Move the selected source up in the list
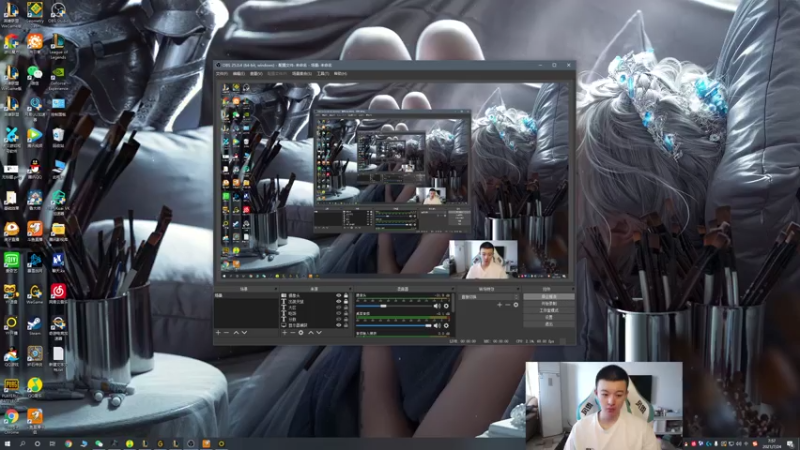The height and width of the screenshot is (450, 800). pos(310,333)
